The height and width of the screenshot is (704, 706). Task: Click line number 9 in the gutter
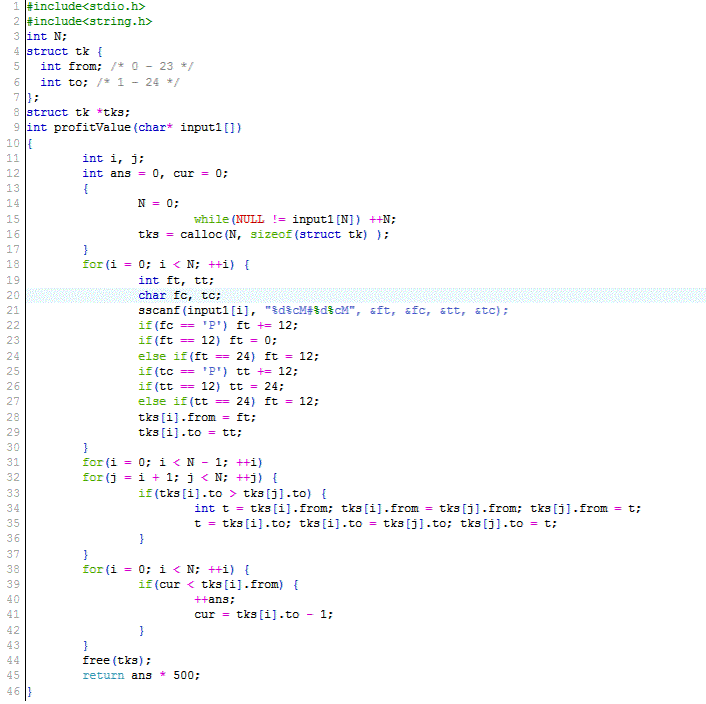pos(16,127)
